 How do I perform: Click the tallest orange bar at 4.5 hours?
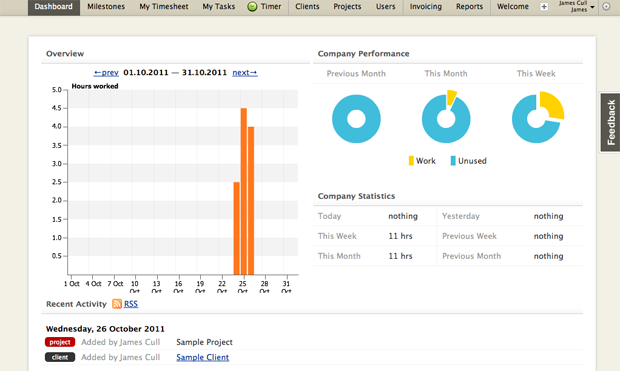(244, 191)
